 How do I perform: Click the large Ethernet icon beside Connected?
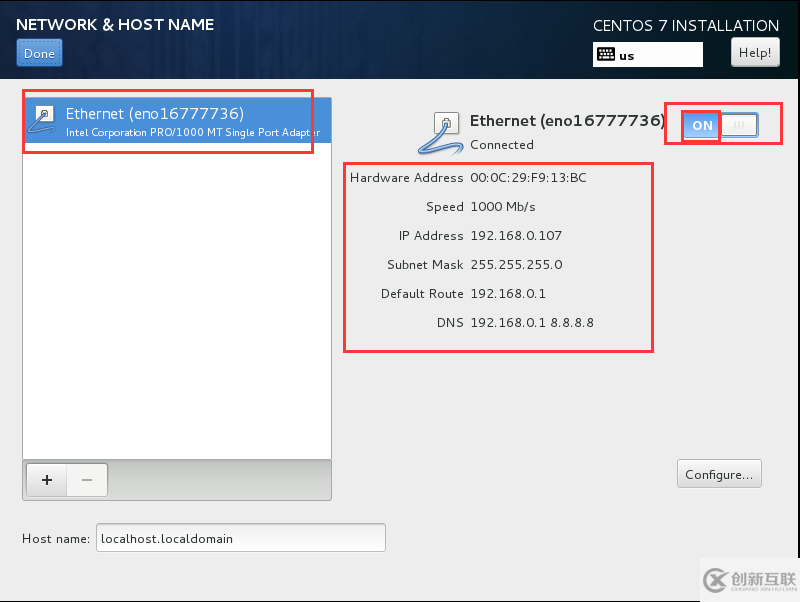click(x=441, y=133)
